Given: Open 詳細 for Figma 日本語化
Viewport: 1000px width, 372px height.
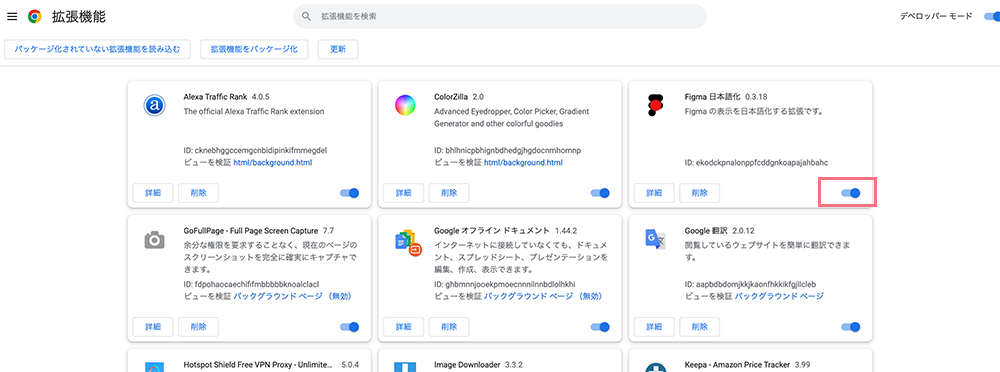Looking at the screenshot, I should [x=654, y=193].
